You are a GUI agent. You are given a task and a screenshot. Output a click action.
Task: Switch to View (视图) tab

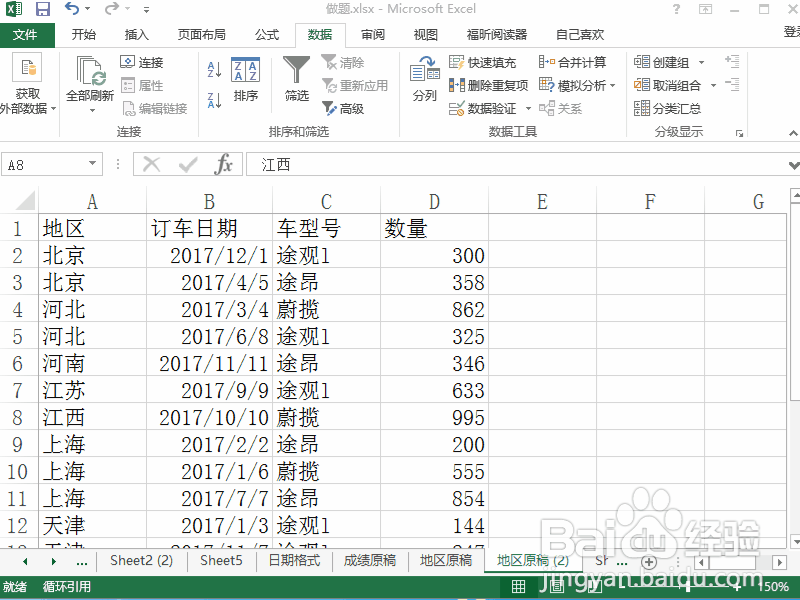426,35
